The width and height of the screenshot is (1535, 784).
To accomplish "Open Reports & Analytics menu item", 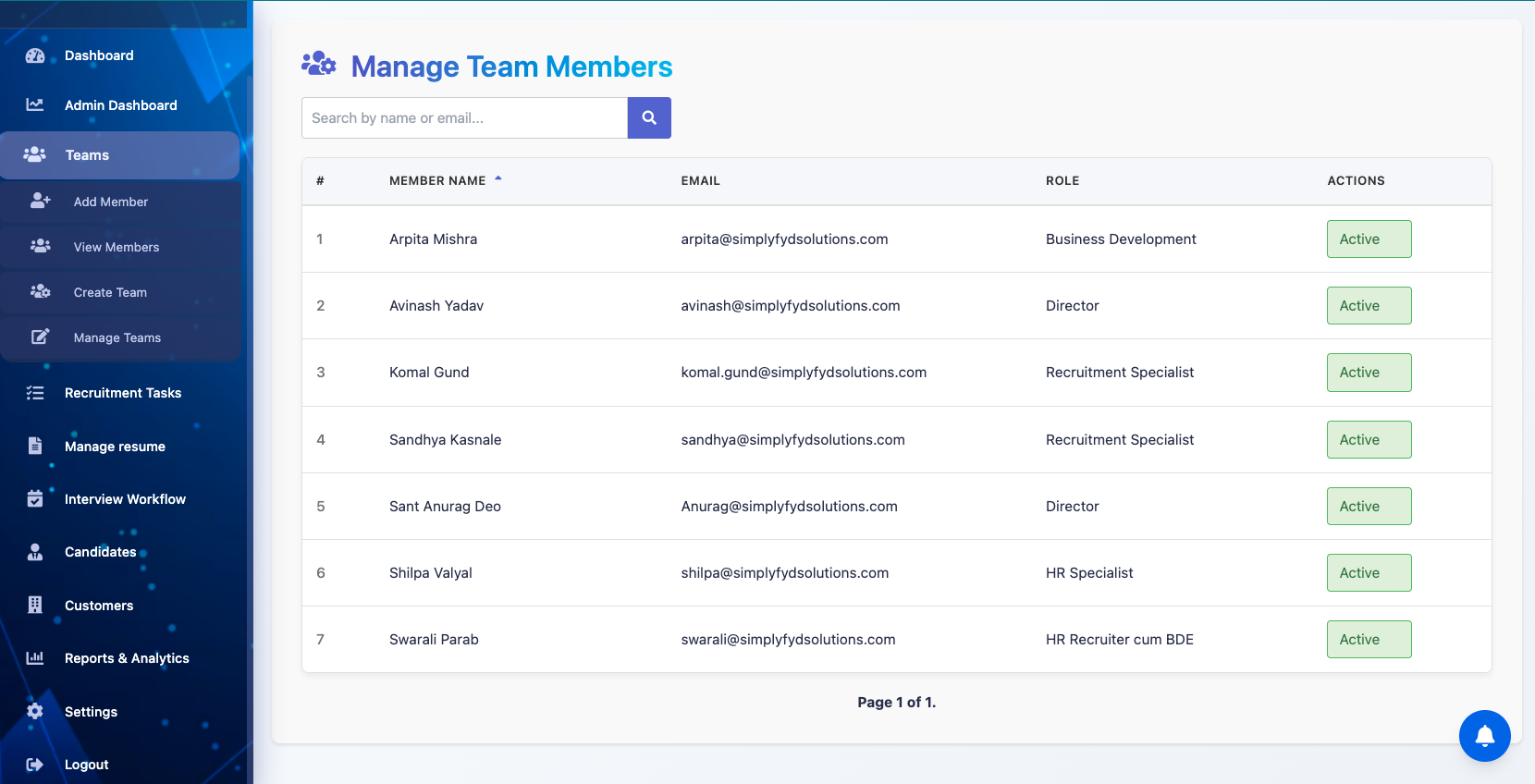I will click(x=126, y=658).
